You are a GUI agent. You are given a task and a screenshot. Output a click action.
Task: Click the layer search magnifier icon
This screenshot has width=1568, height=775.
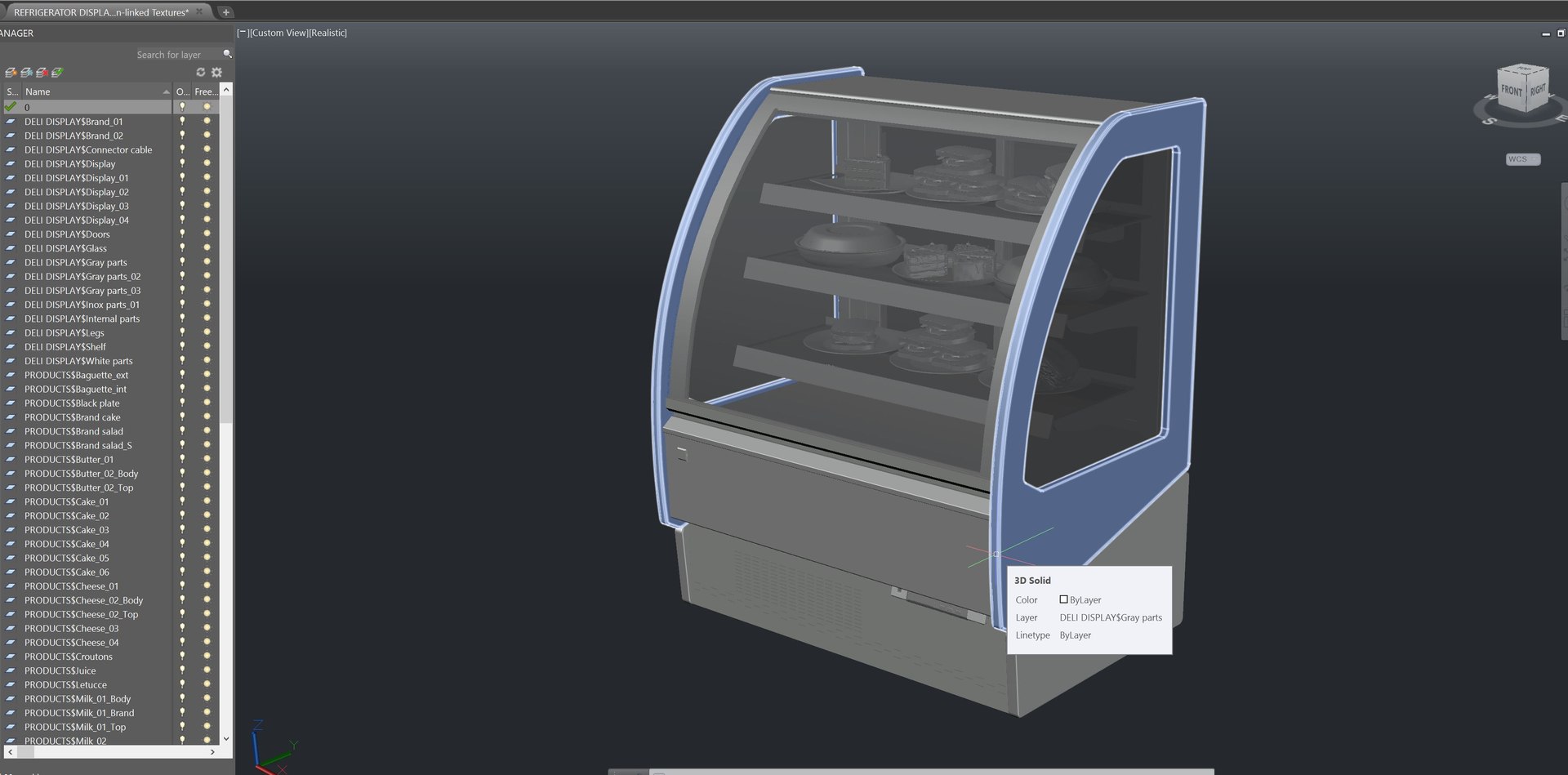click(x=228, y=54)
